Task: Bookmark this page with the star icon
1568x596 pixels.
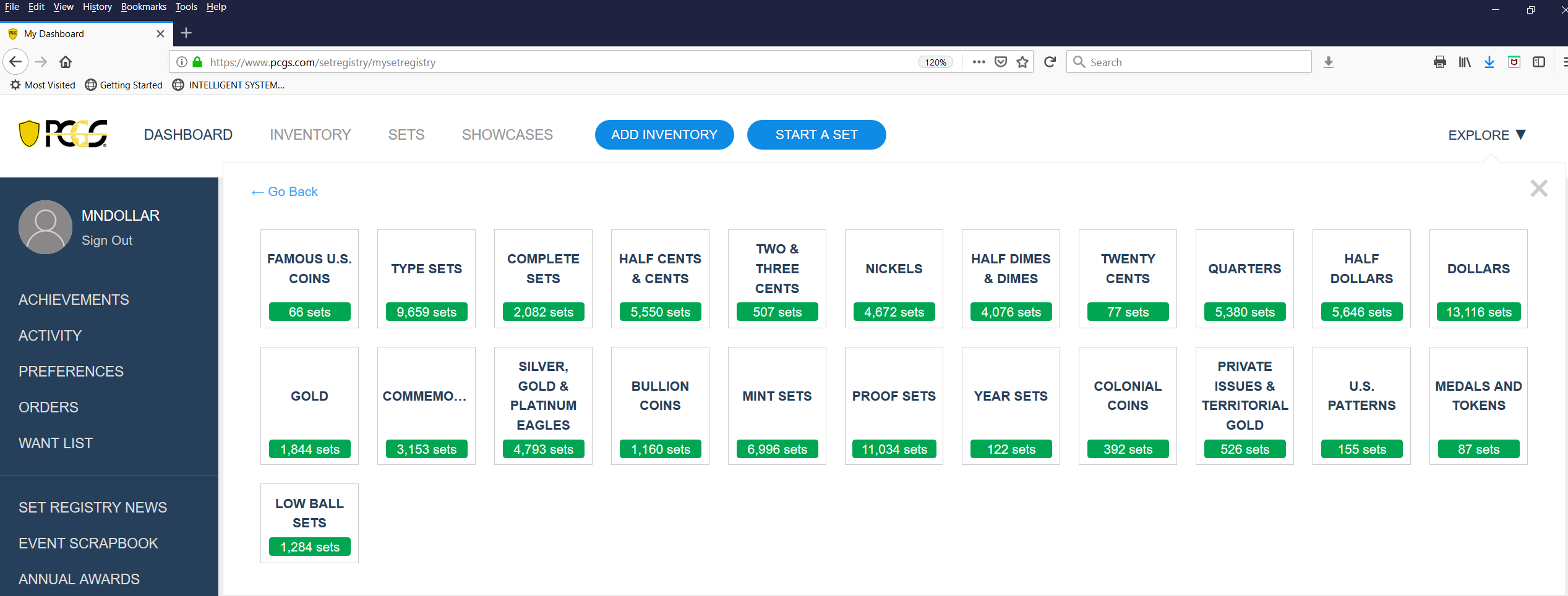Action: pyautogui.click(x=1022, y=62)
